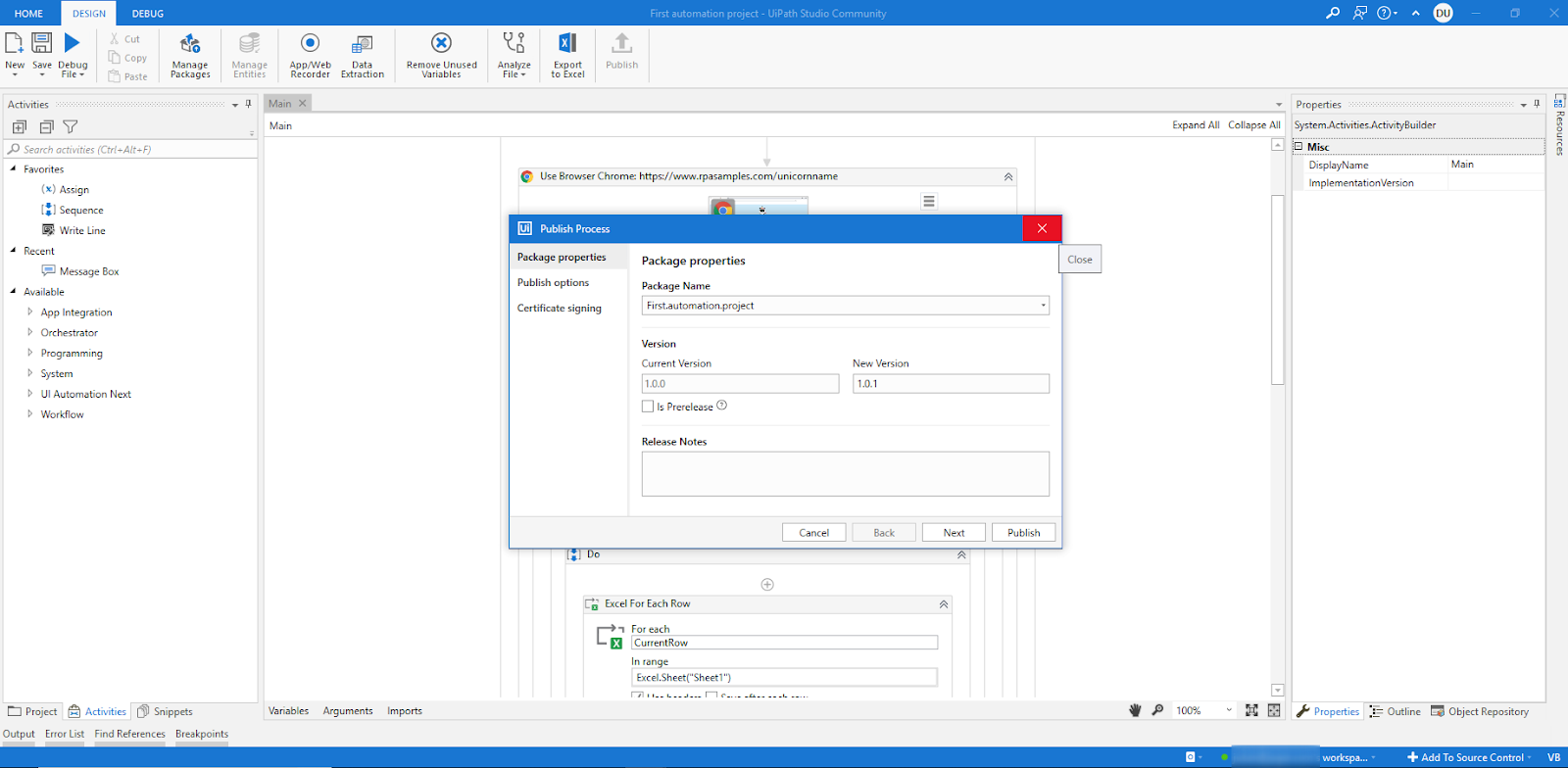
Task: Click Cut in the ribbon
Action: point(124,39)
